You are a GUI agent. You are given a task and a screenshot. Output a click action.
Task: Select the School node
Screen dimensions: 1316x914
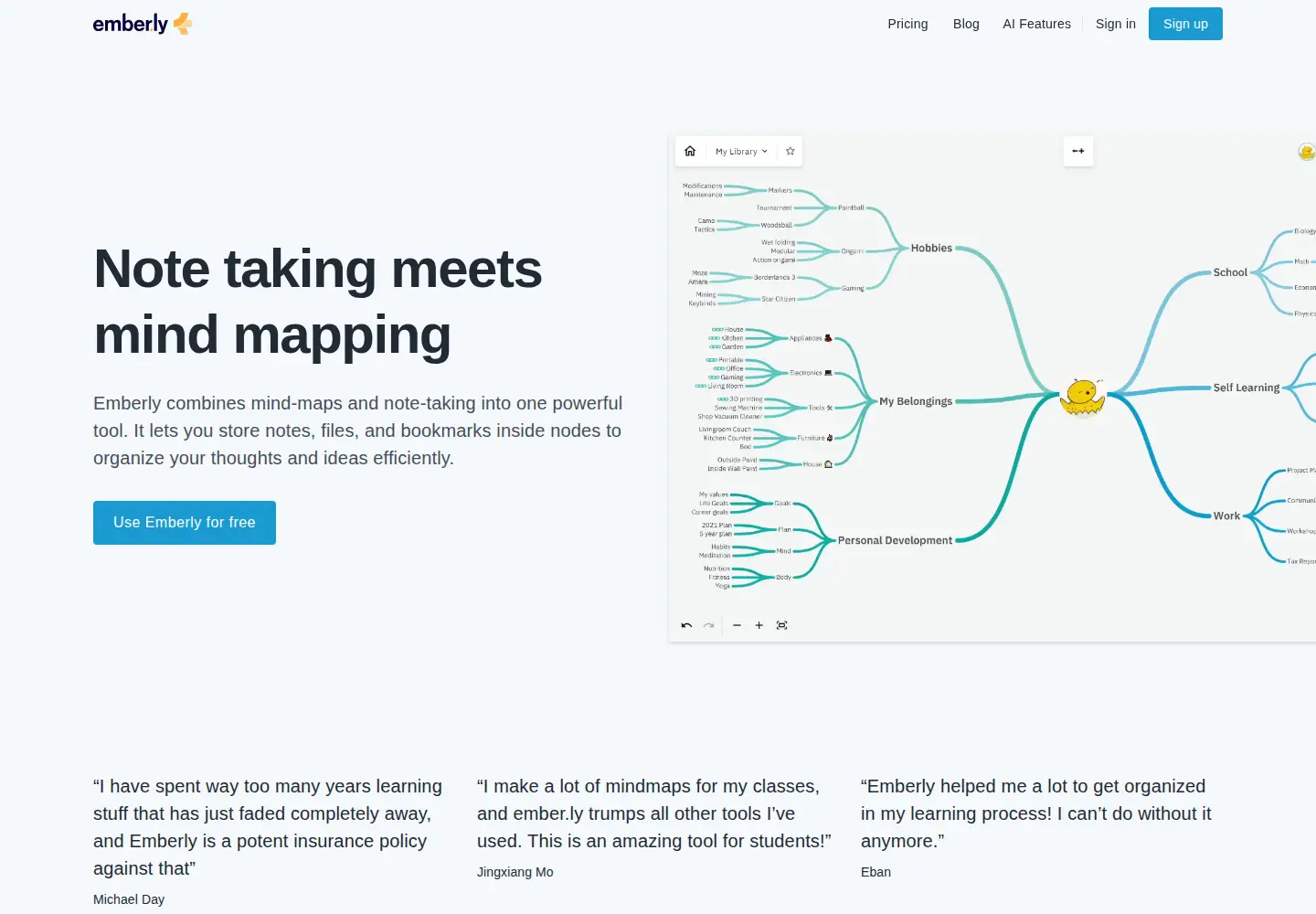click(1230, 272)
